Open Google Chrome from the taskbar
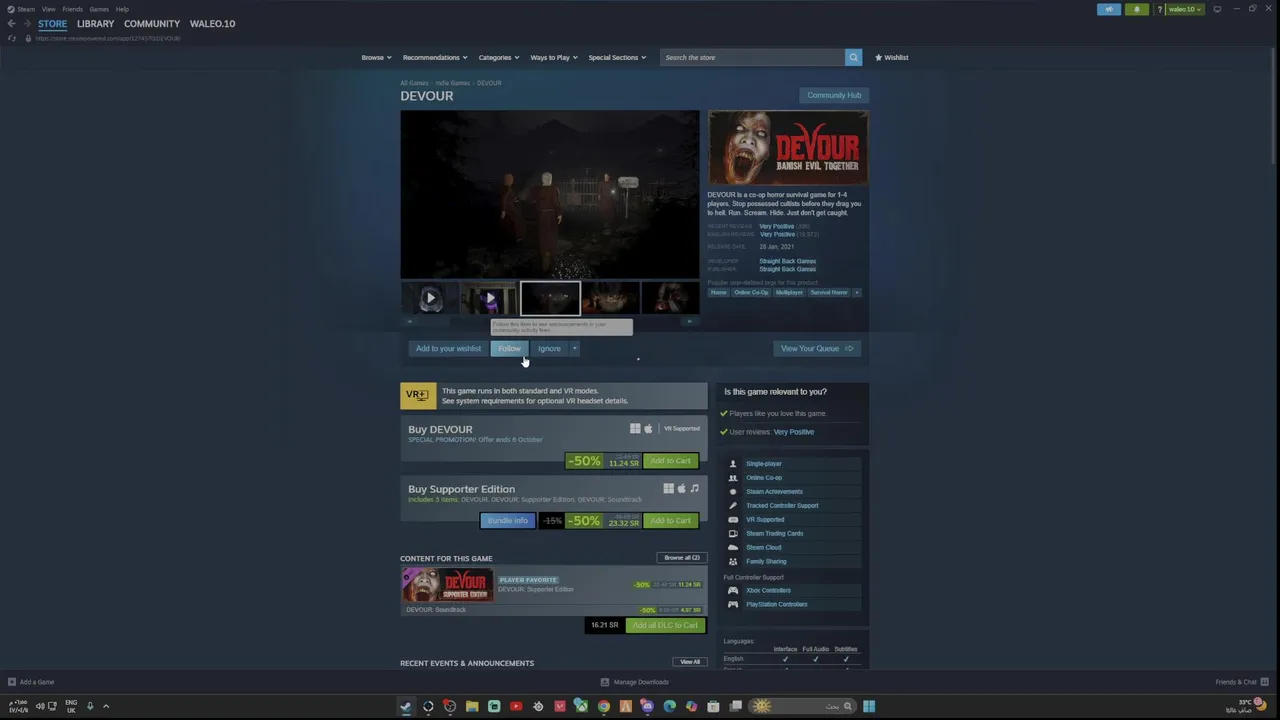Viewport: 1280px width, 720px height. pos(604,706)
